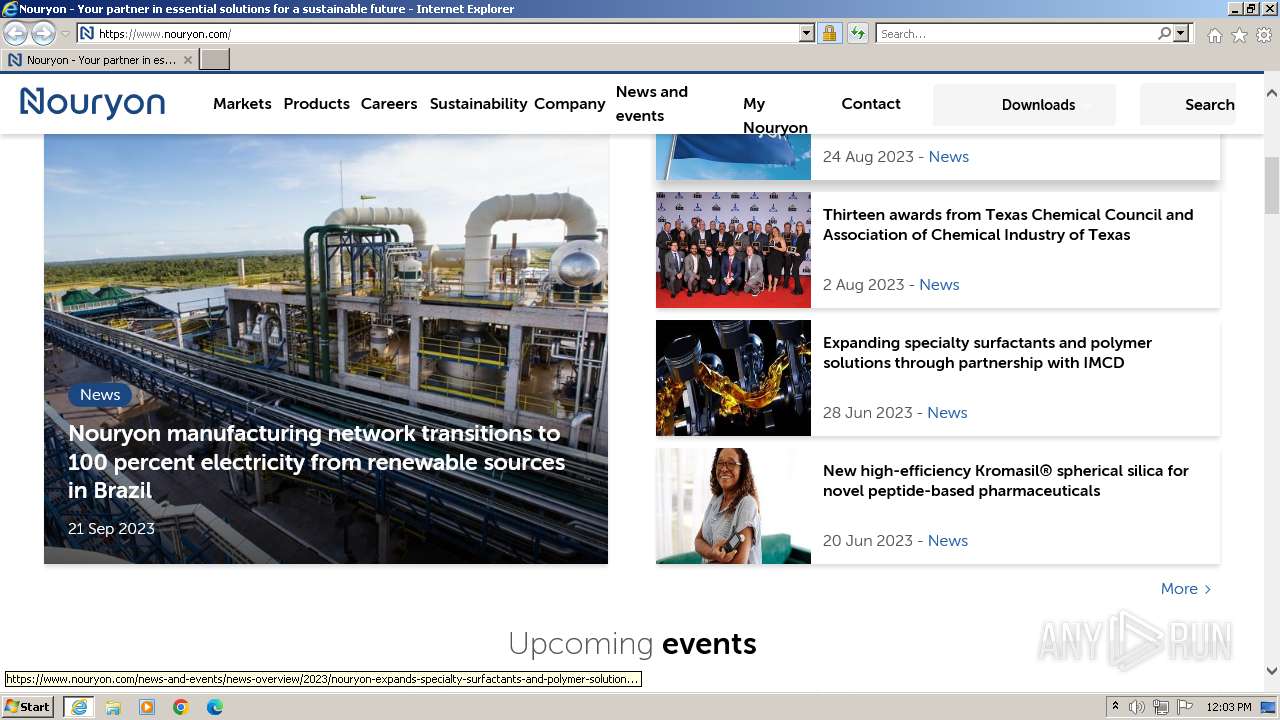Click the vertical scrollbar thumb

click(1271, 186)
